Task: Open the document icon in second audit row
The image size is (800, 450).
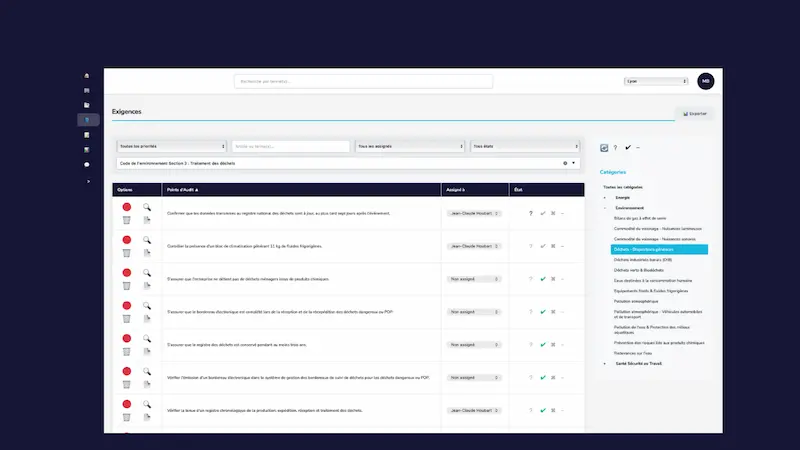Action: point(146,253)
